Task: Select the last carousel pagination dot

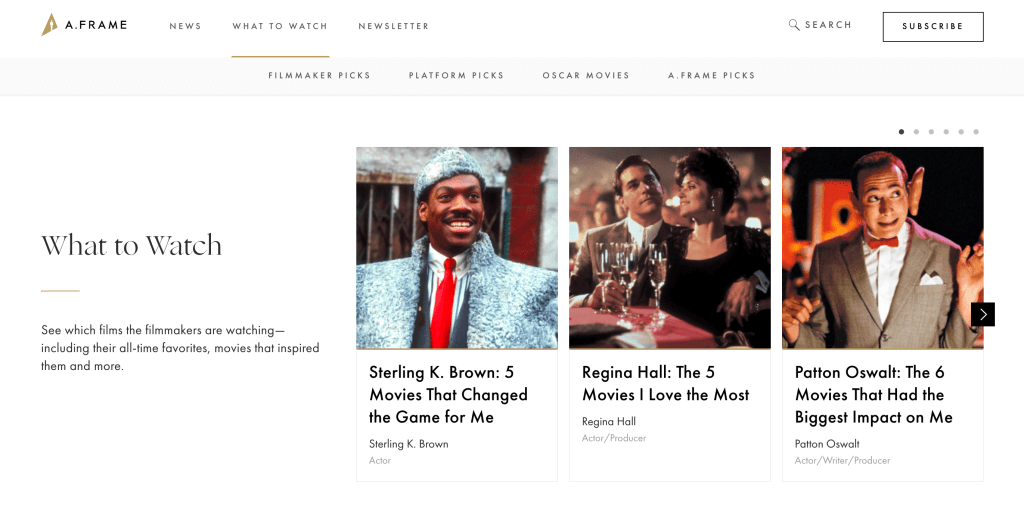Action: (x=976, y=132)
